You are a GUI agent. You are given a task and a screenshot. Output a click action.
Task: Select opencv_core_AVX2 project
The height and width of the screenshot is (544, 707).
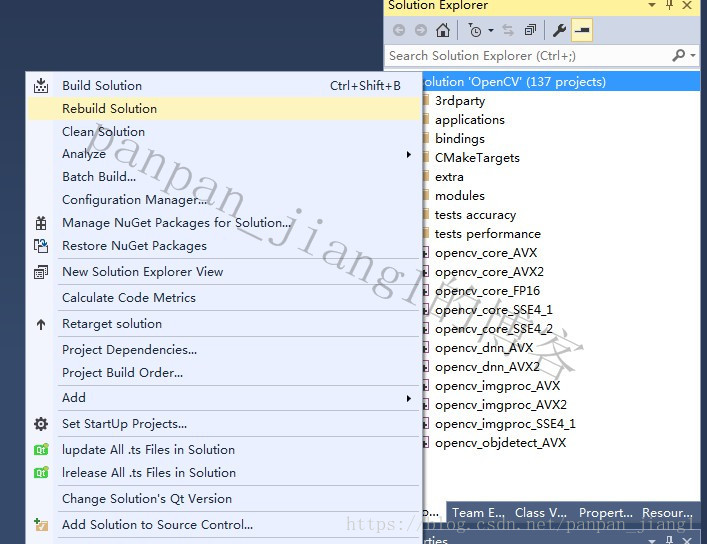[x=489, y=272]
